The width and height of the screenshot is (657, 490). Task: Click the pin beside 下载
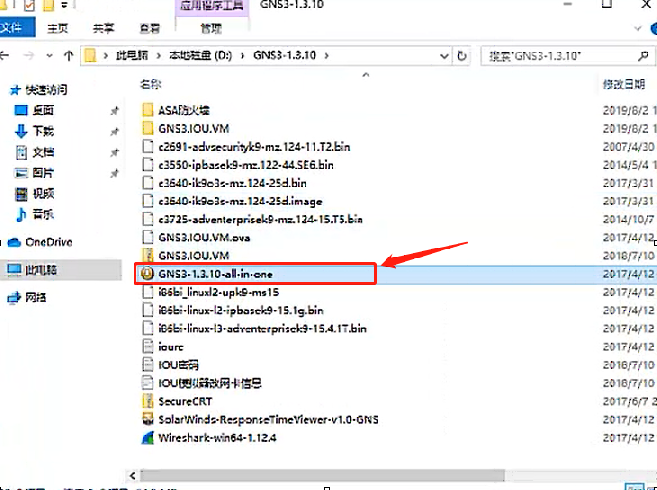pyautogui.click(x=114, y=132)
